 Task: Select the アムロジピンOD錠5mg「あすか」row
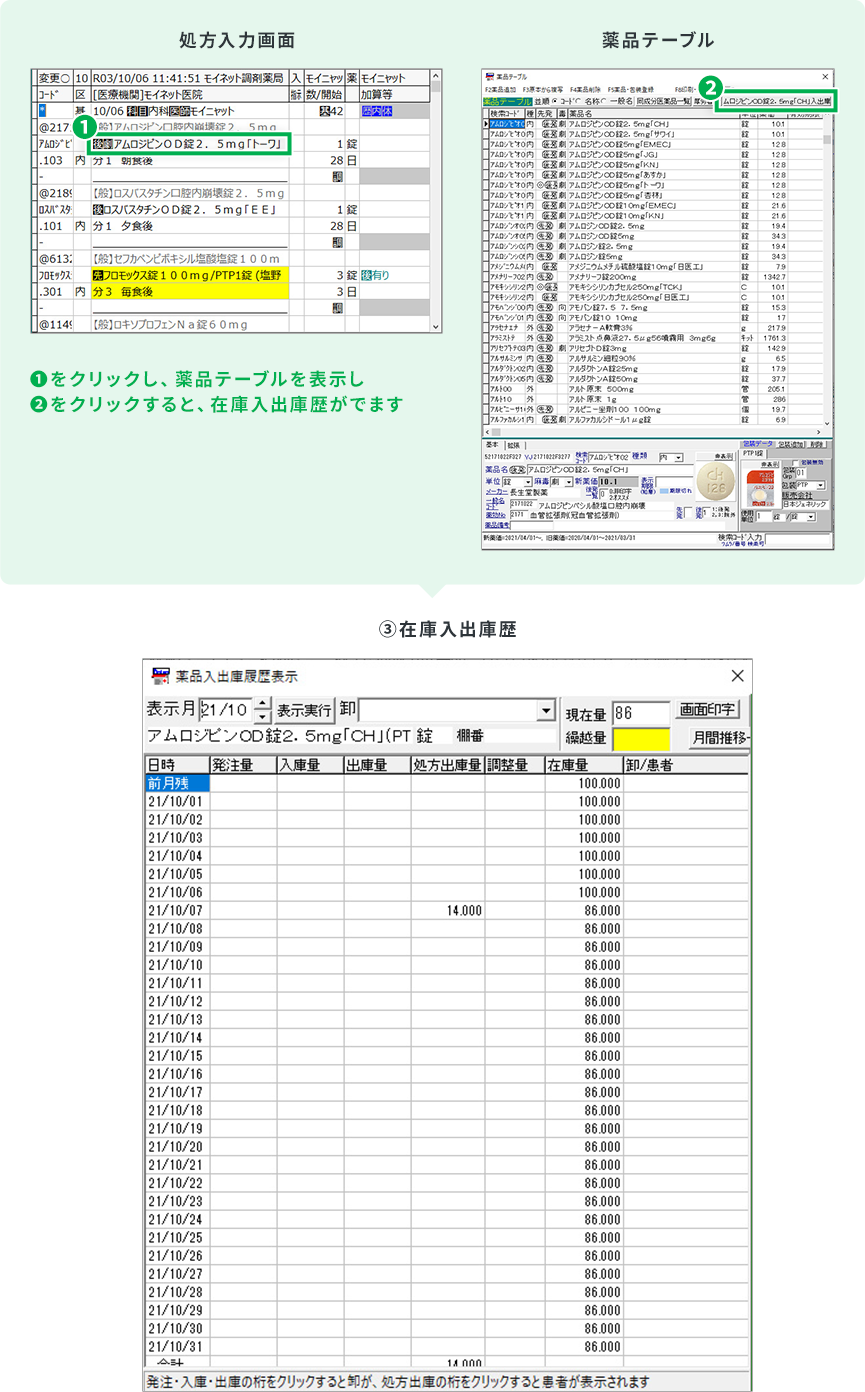pyautogui.click(x=654, y=174)
